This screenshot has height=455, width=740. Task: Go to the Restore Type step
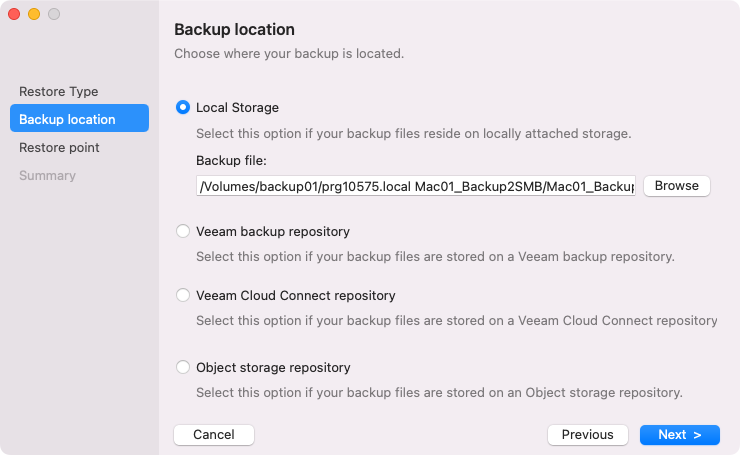tap(59, 92)
